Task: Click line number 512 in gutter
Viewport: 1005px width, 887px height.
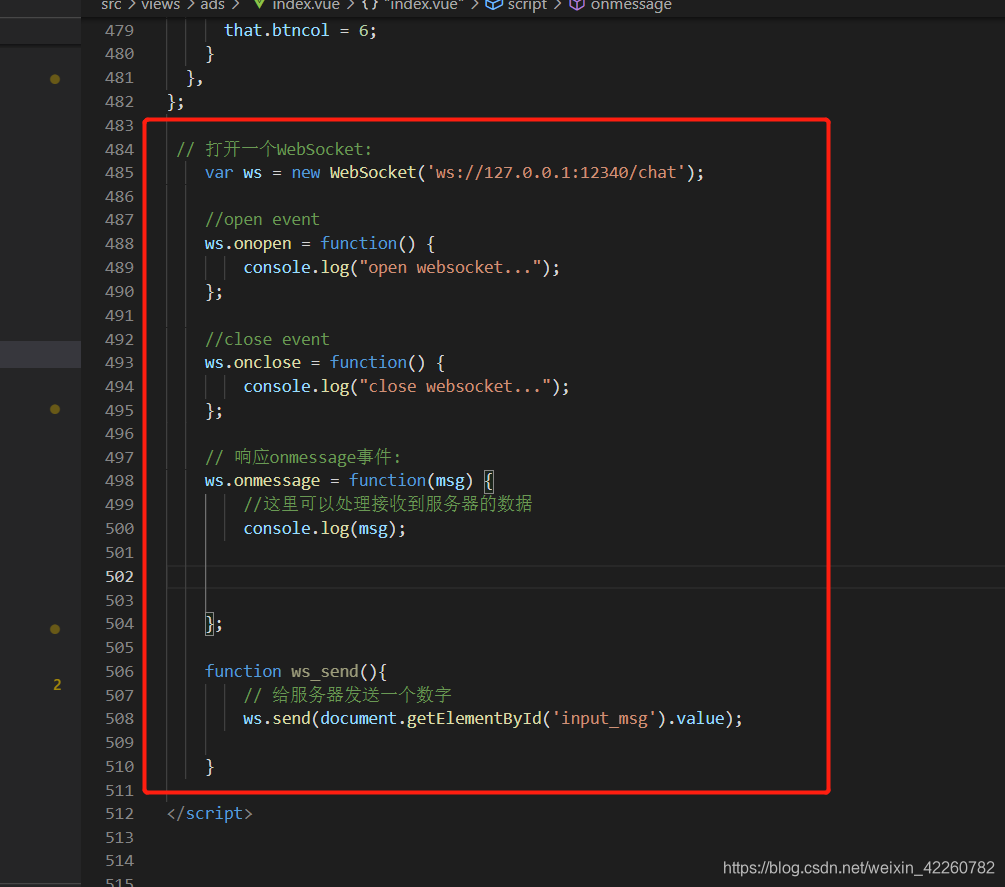Action: 119,814
